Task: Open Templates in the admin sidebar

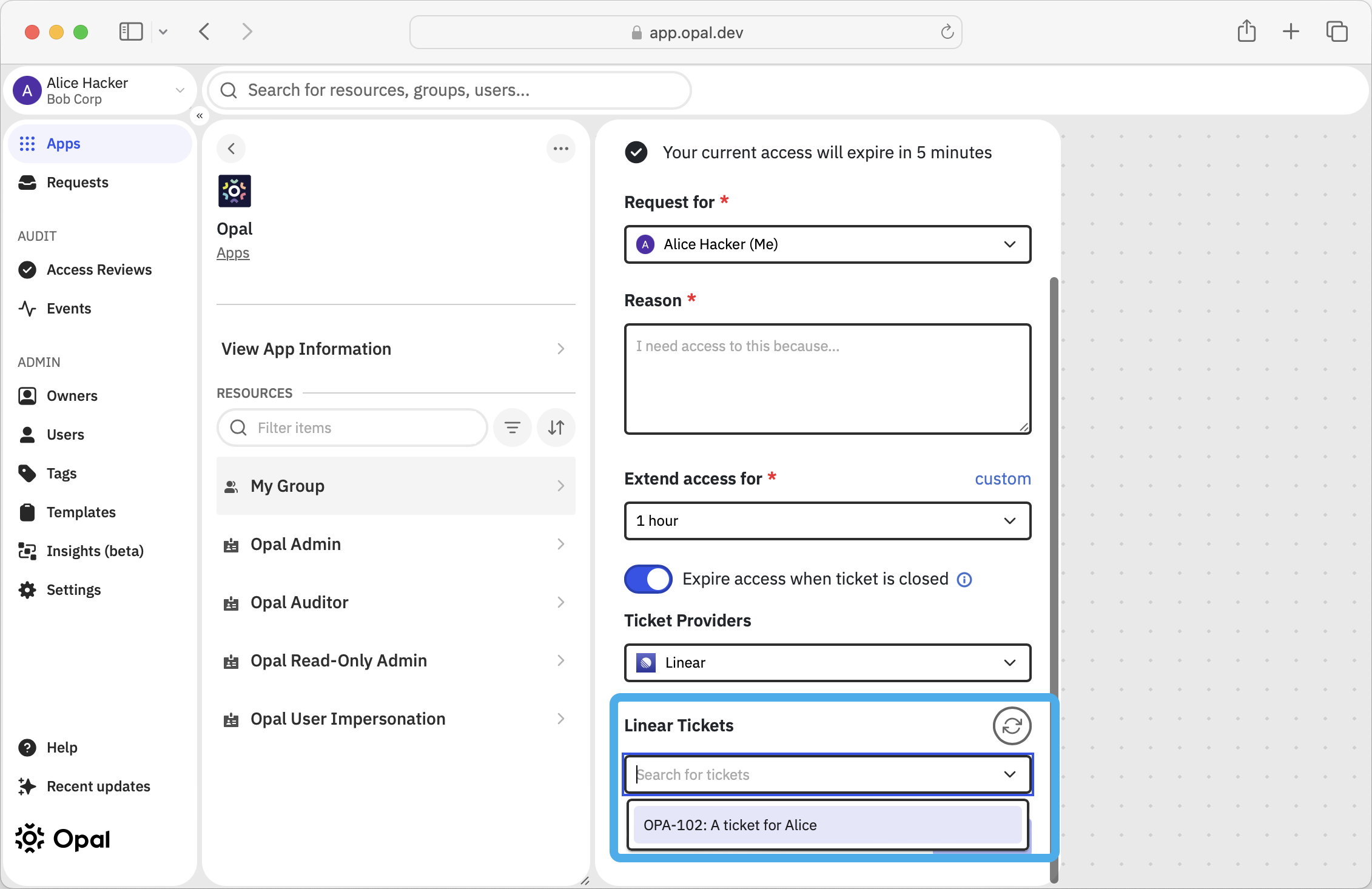Action: [x=100, y=512]
